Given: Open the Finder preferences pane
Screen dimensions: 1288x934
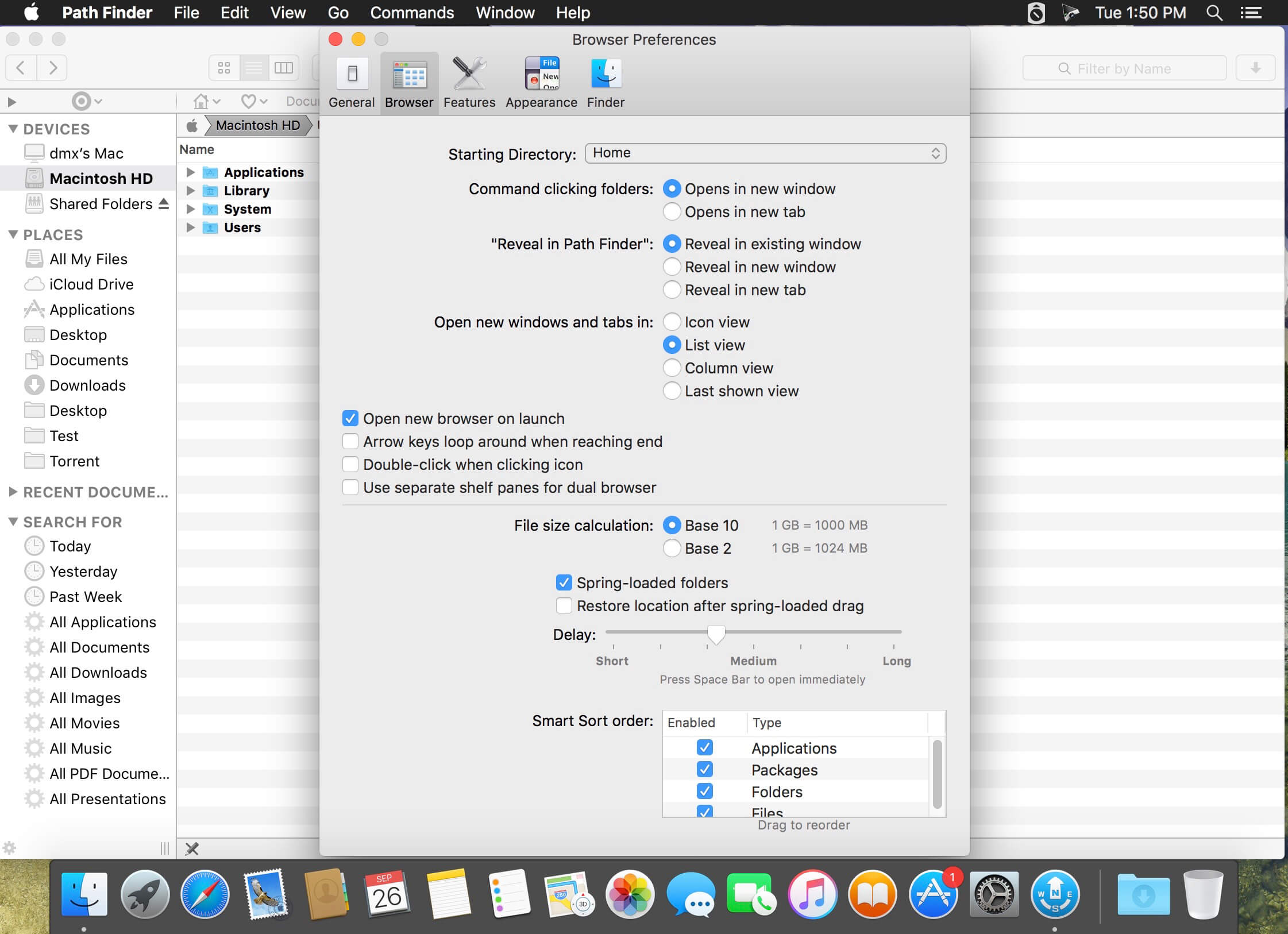Looking at the screenshot, I should pyautogui.click(x=606, y=83).
